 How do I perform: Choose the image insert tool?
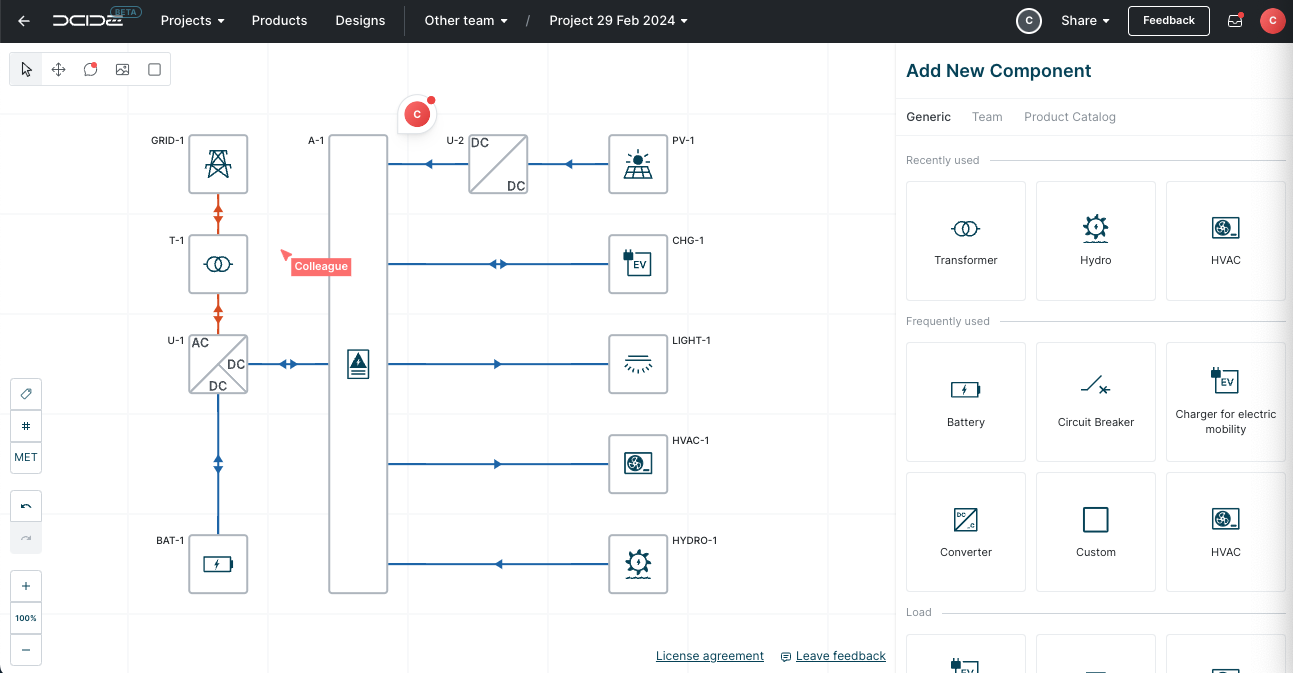(122, 69)
